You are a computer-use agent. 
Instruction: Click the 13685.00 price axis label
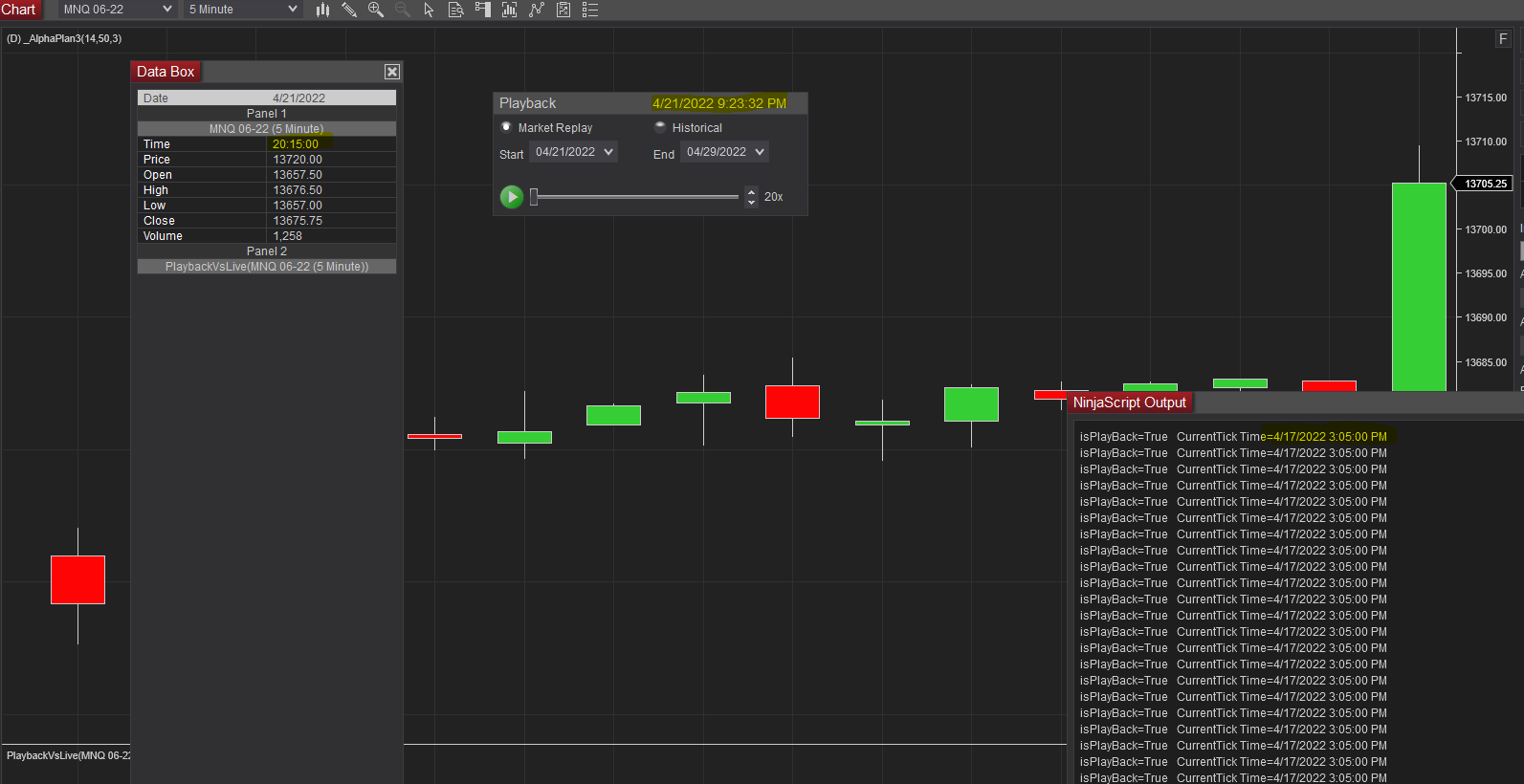pyautogui.click(x=1486, y=362)
